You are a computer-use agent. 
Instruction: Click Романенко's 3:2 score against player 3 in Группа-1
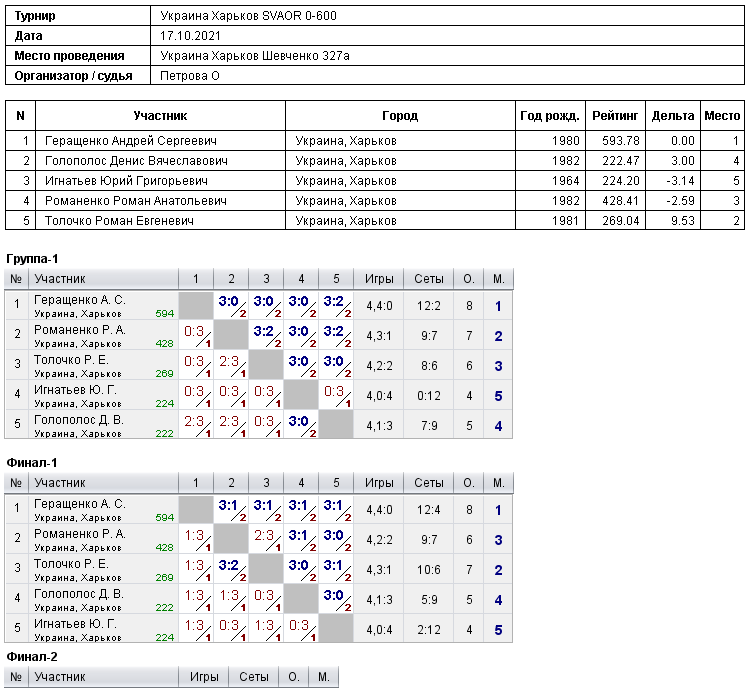pyautogui.click(x=264, y=331)
